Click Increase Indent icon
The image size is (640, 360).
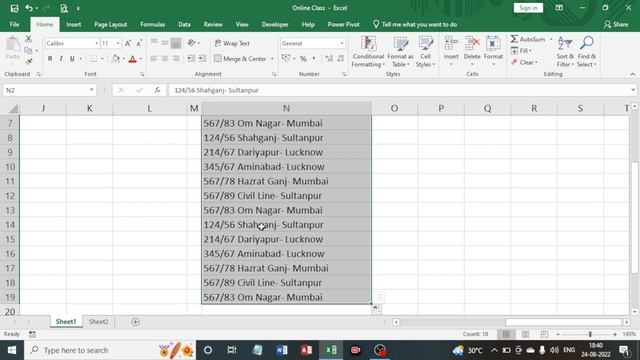point(202,59)
